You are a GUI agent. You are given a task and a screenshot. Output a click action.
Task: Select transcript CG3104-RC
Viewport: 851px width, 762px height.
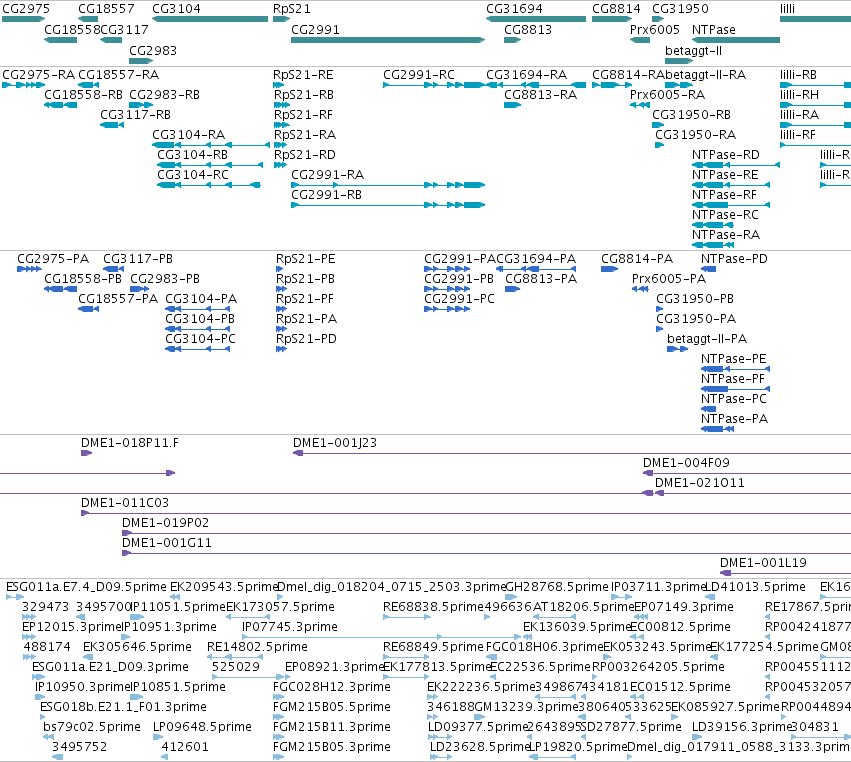coord(209,185)
